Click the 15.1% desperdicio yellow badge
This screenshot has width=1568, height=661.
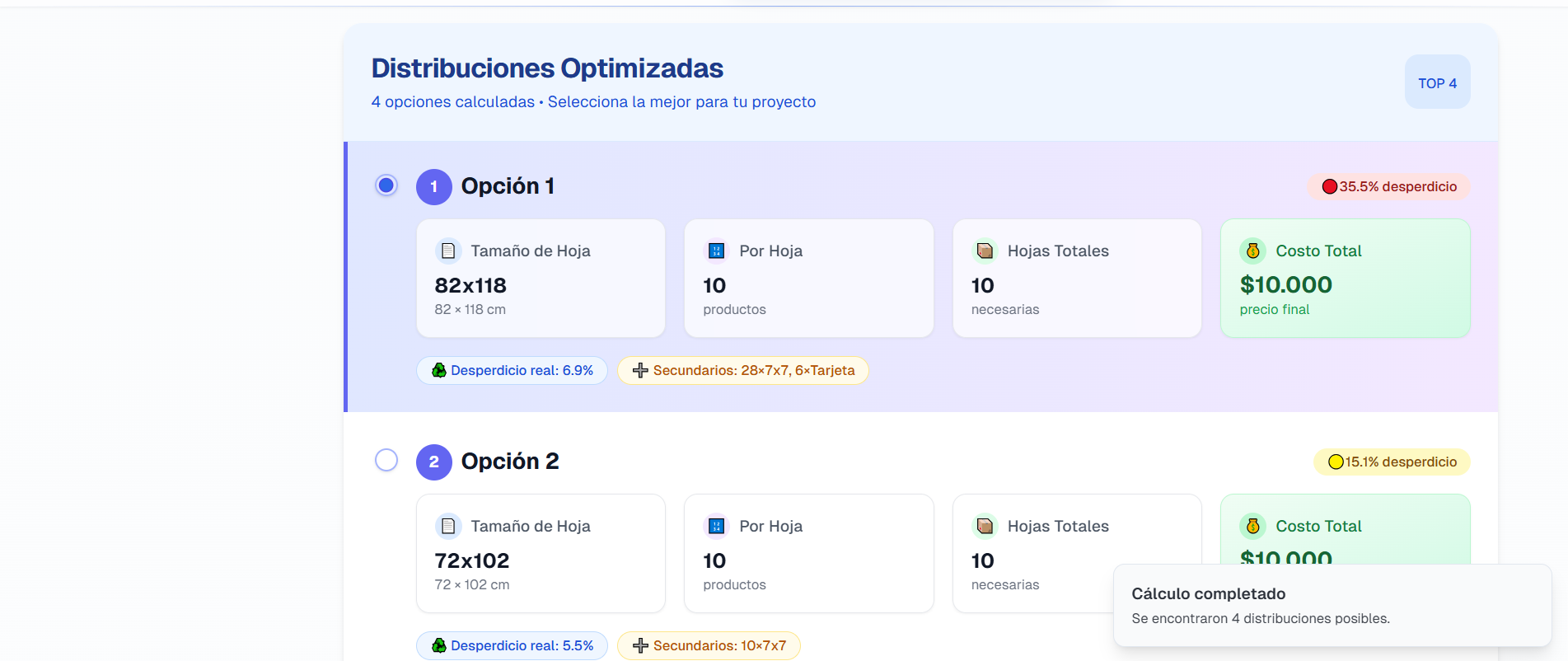point(1391,462)
